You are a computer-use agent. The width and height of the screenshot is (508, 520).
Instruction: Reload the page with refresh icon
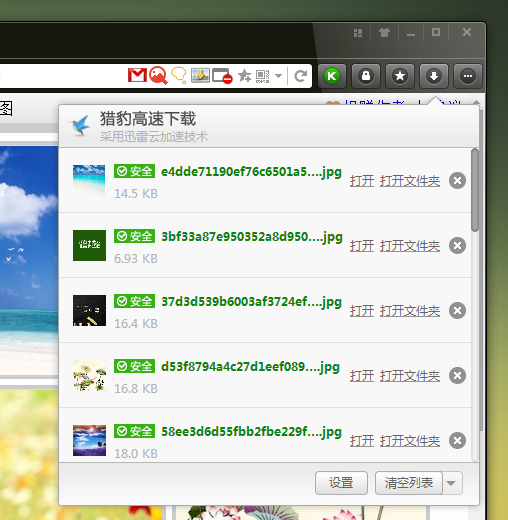point(300,76)
